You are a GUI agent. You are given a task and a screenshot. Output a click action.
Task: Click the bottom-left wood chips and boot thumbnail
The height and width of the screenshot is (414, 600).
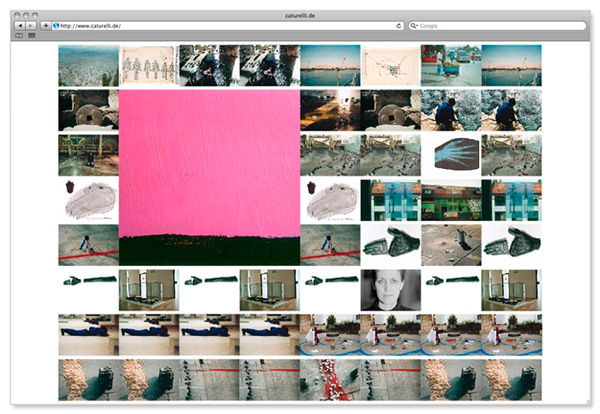click(x=88, y=380)
